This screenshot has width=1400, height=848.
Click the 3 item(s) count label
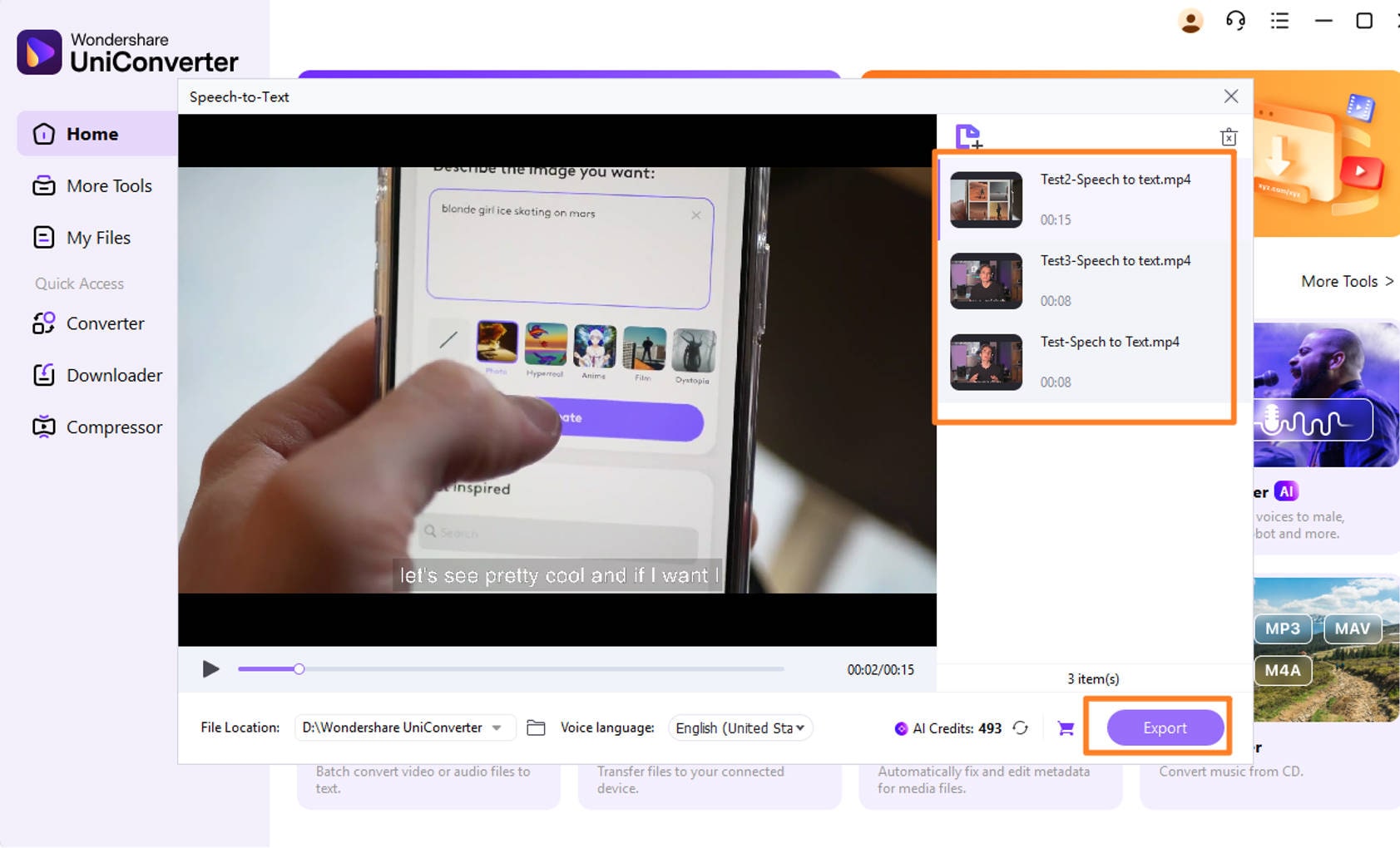pos(1093,679)
